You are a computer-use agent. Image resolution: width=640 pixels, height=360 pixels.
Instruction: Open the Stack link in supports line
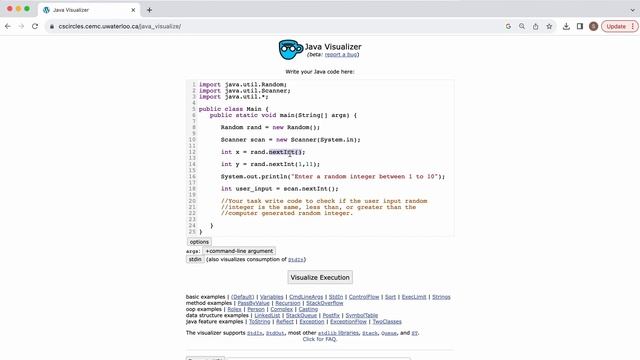(370, 333)
